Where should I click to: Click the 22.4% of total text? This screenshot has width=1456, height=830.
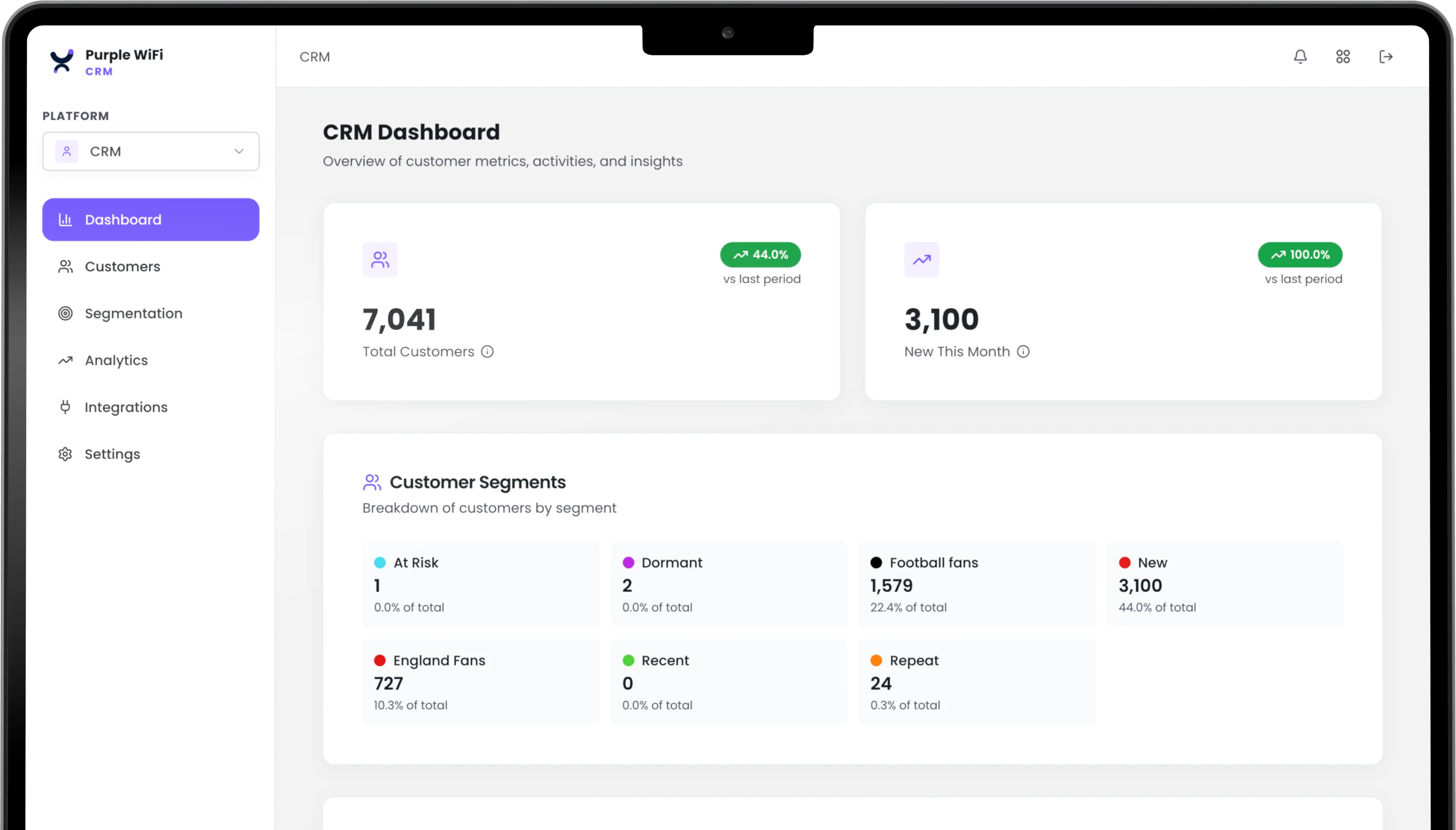coord(908,607)
